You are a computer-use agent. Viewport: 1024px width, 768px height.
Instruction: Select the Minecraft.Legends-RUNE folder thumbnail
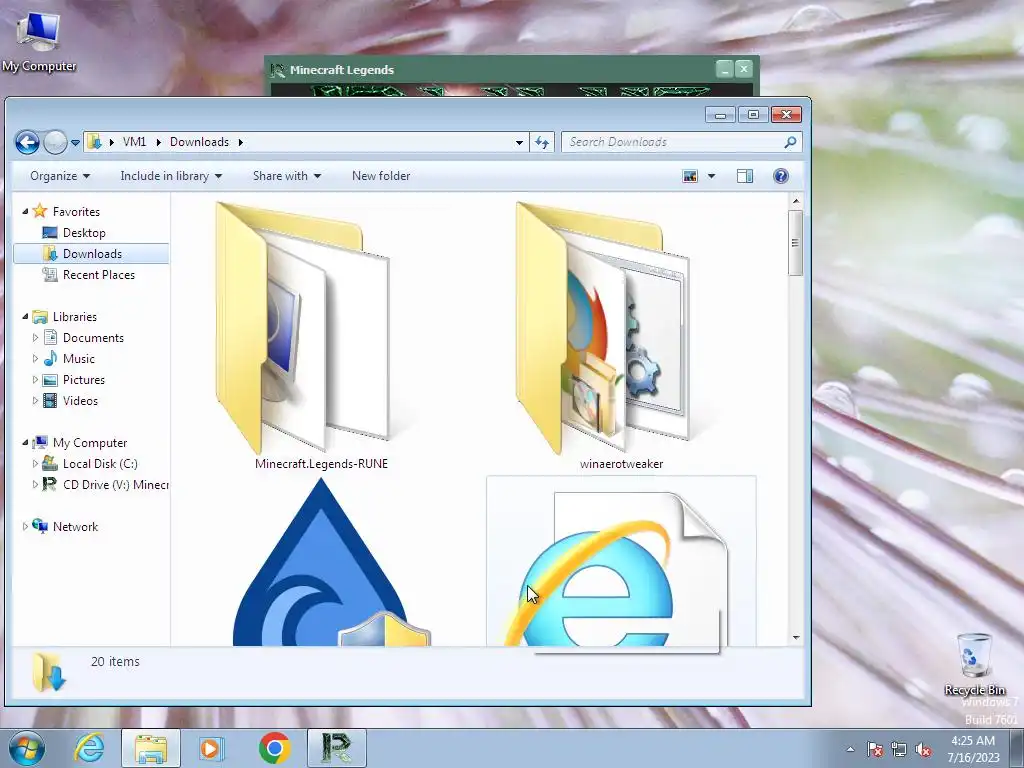coord(304,328)
